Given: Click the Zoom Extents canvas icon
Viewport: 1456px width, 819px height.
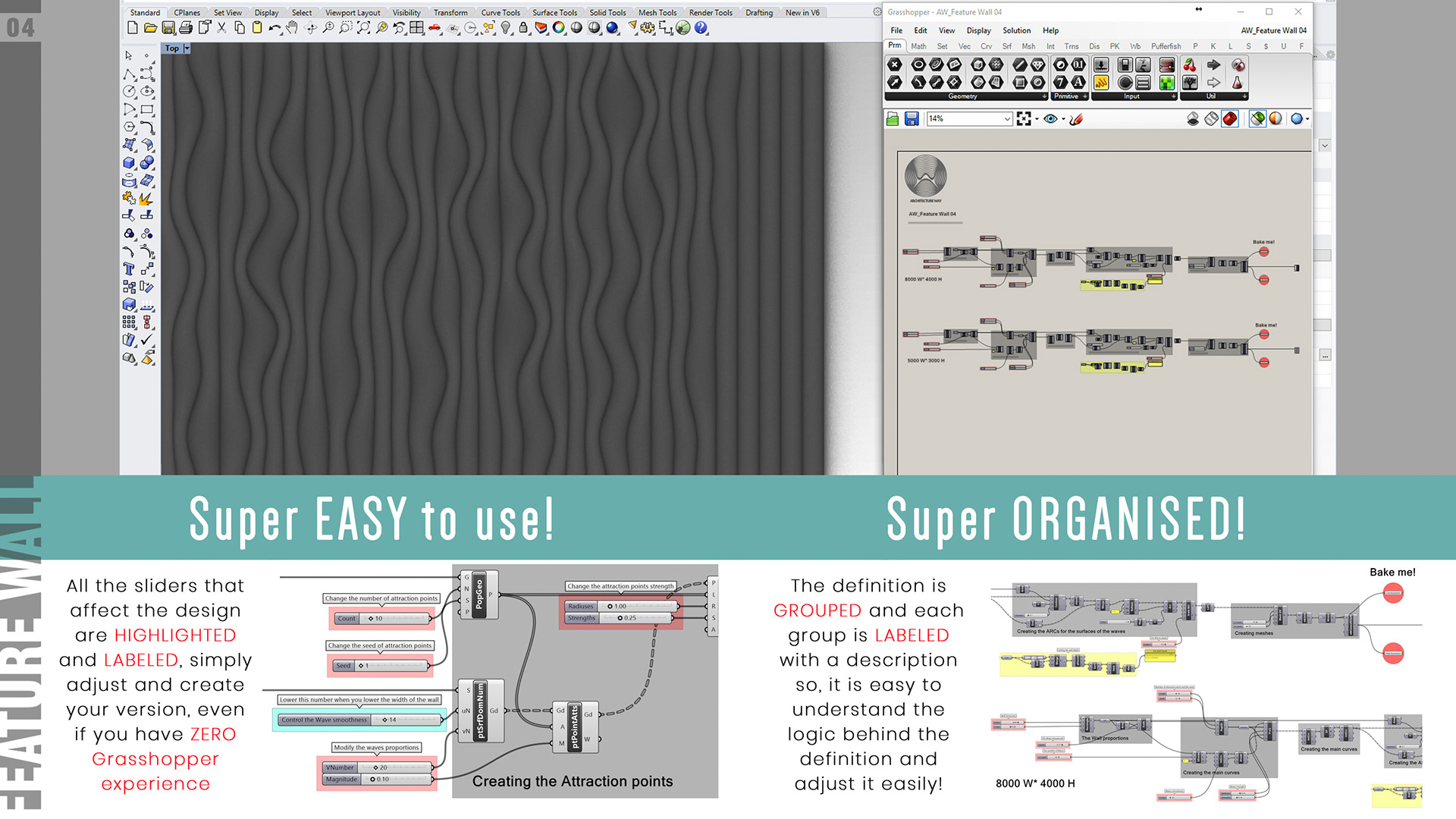Looking at the screenshot, I should (1024, 119).
